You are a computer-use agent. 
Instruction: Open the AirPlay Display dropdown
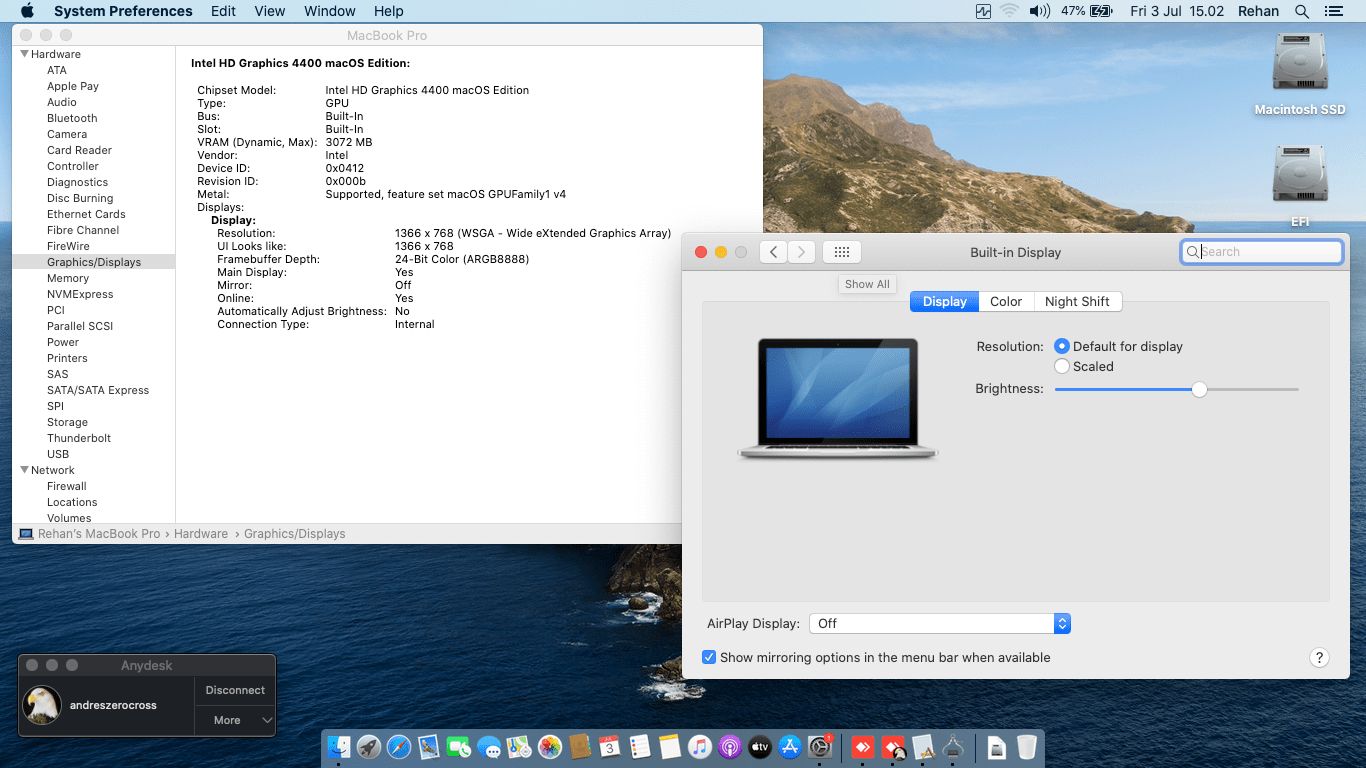pyautogui.click(x=939, y=623)
